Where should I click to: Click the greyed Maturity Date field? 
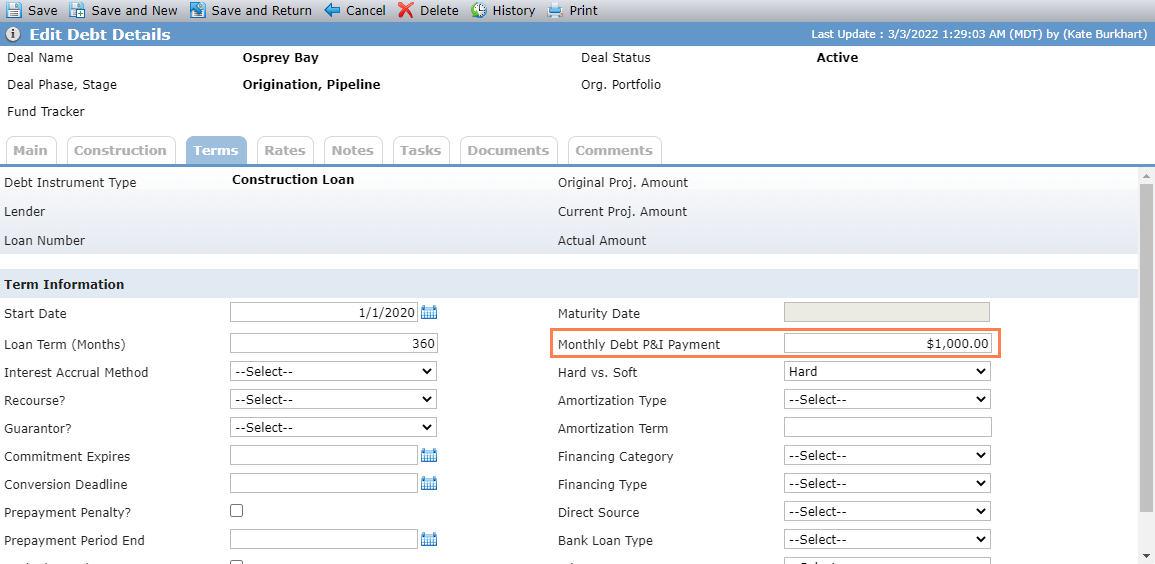point(887,312)
